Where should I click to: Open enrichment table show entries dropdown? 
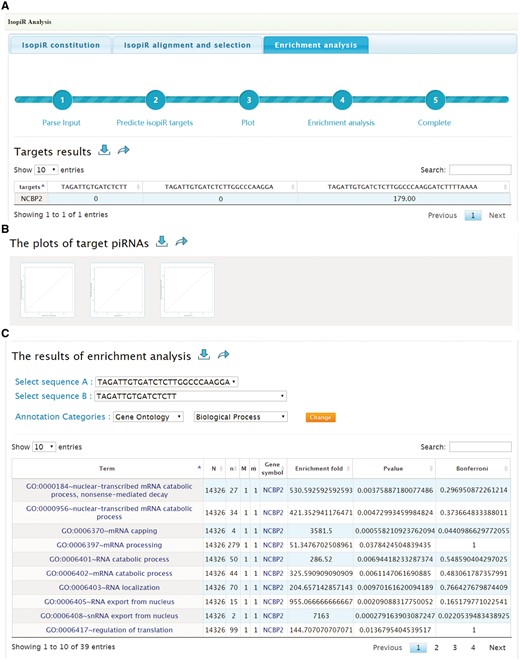44,447
